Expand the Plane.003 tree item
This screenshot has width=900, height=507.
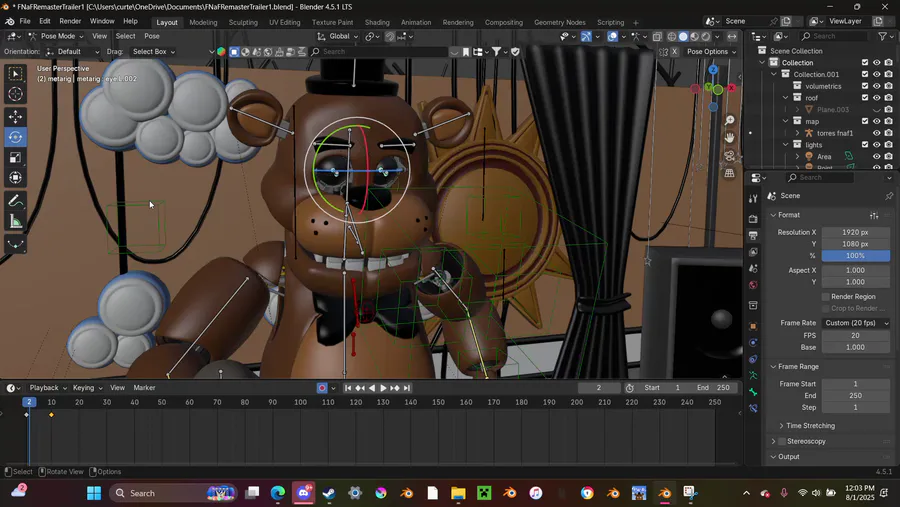pos(797,110)
